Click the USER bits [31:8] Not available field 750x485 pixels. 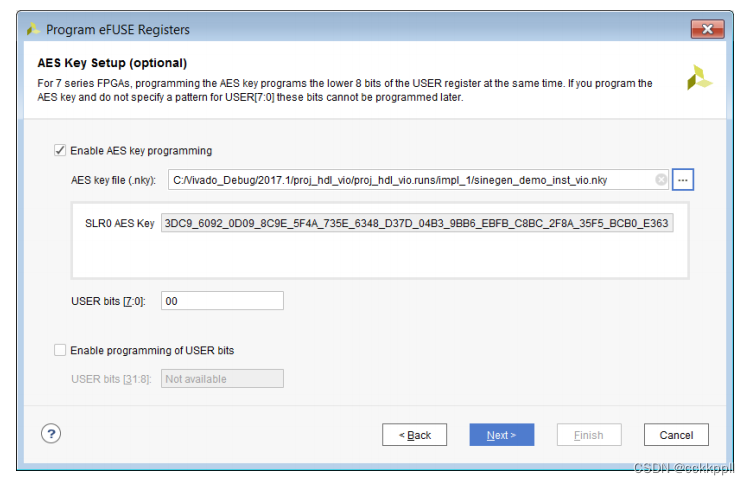(x=222, y=379)
